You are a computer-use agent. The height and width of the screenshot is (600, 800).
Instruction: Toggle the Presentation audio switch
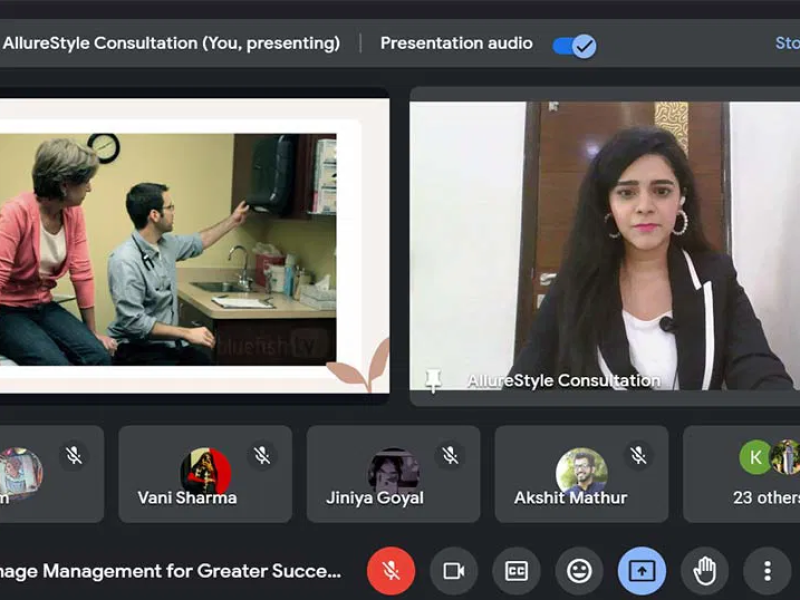pyautogui.click(x=574, y=46)
